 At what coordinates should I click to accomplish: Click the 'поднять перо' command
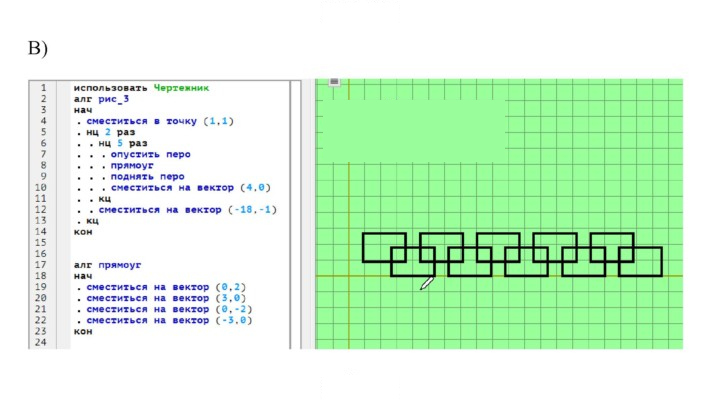147,176
